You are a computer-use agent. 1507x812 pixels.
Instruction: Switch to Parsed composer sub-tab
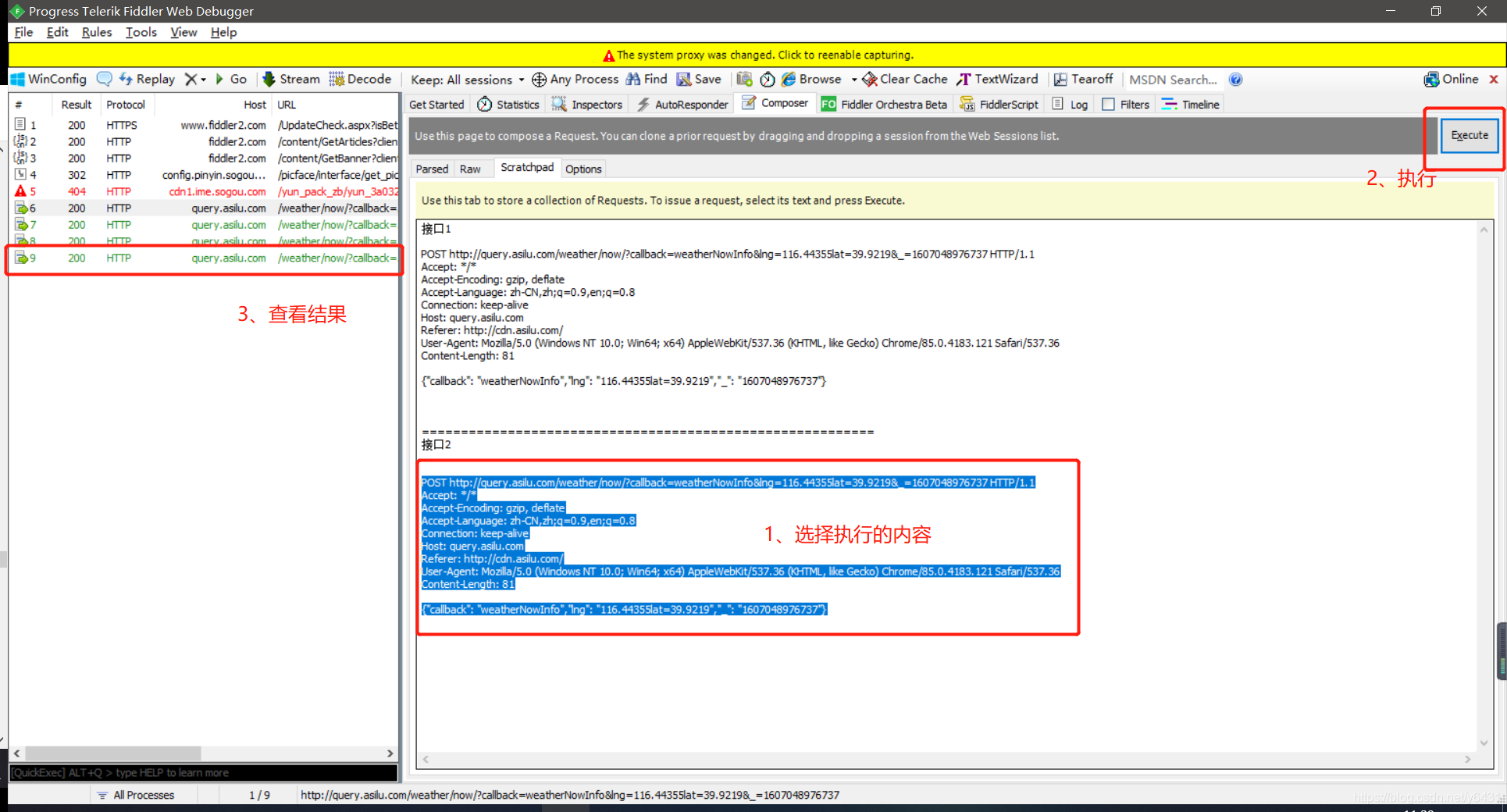coord(432,169)
